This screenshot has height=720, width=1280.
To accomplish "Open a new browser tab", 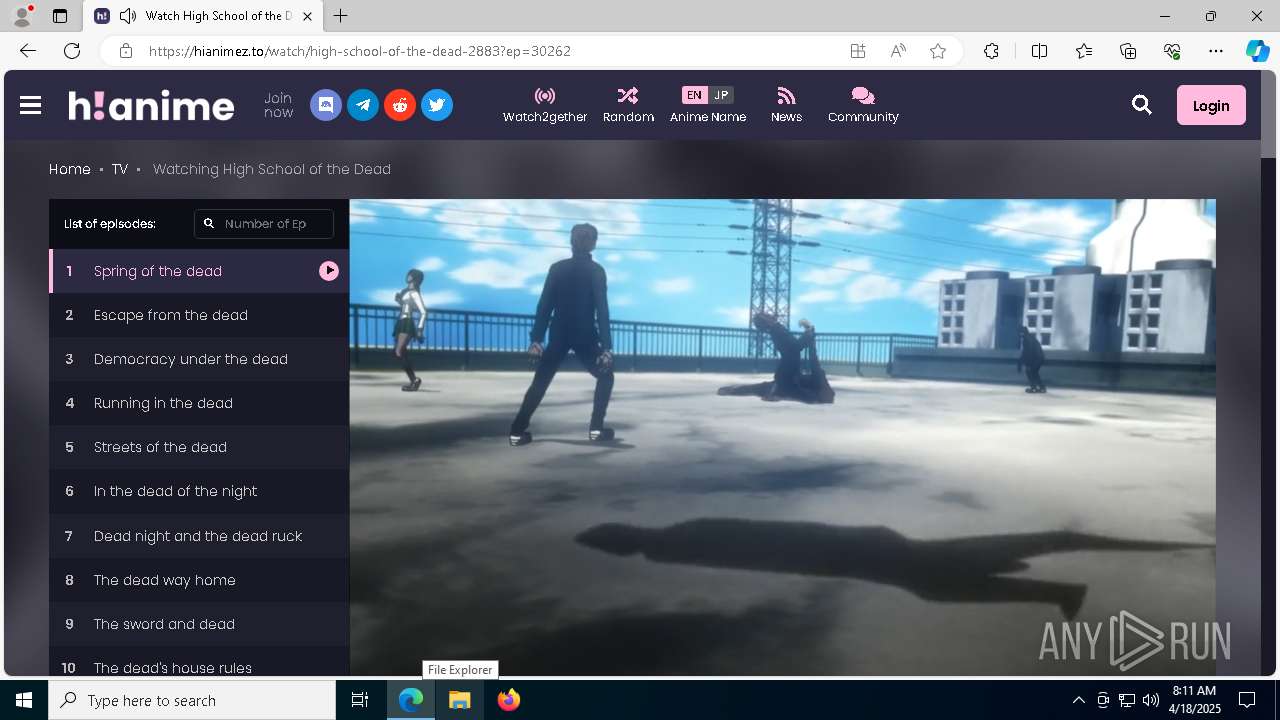I will [341, 16].
